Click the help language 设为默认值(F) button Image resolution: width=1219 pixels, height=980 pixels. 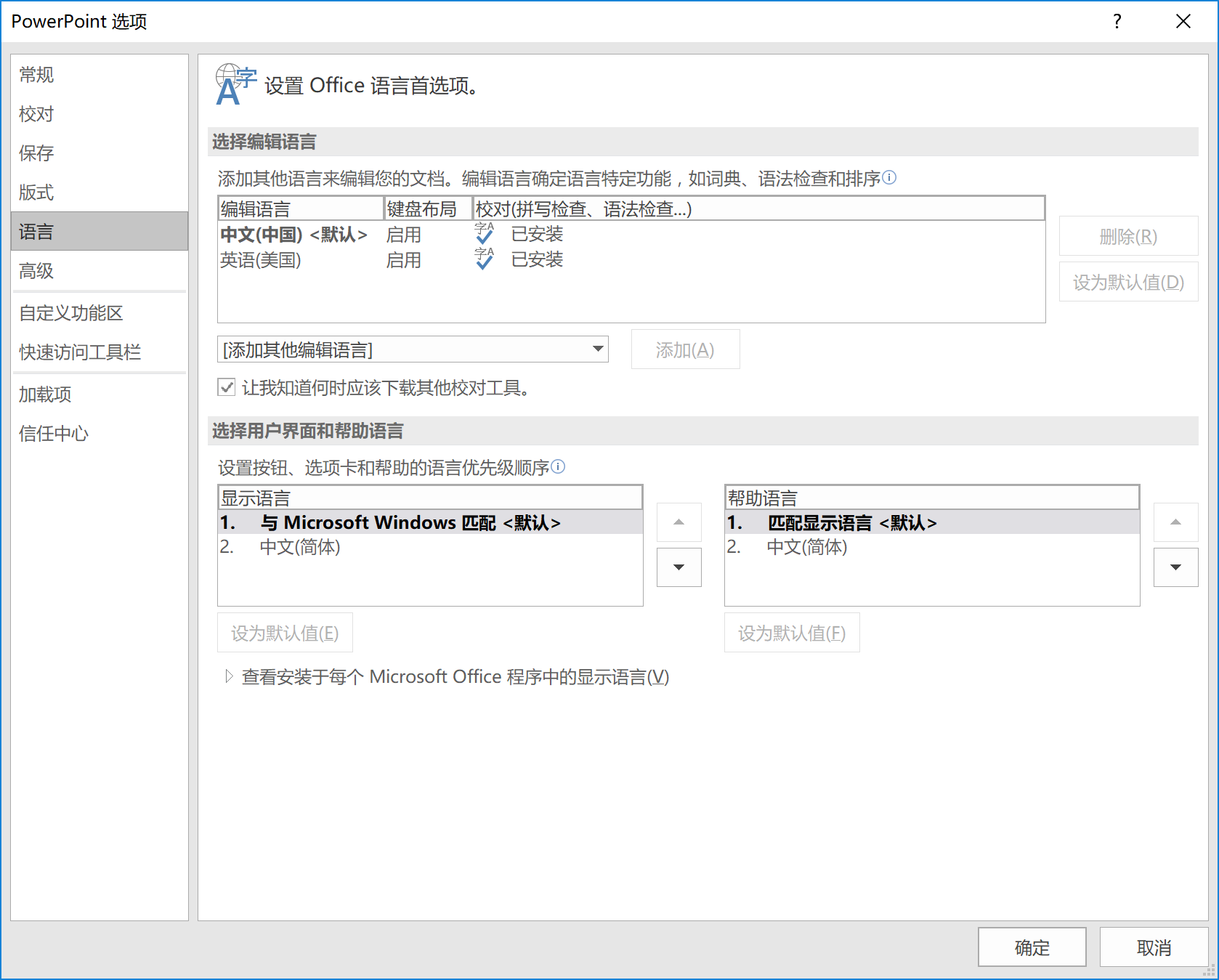tap(792, 633)
